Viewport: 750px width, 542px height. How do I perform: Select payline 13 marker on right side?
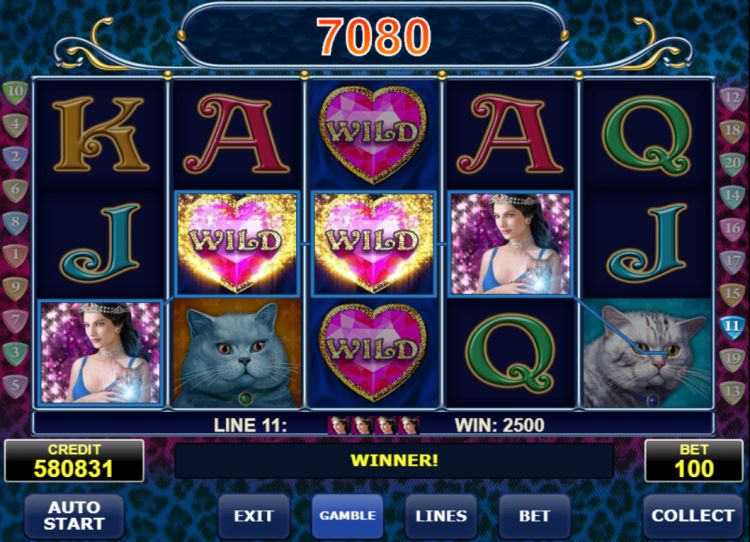pyautogui.click(x=732, y=392)
